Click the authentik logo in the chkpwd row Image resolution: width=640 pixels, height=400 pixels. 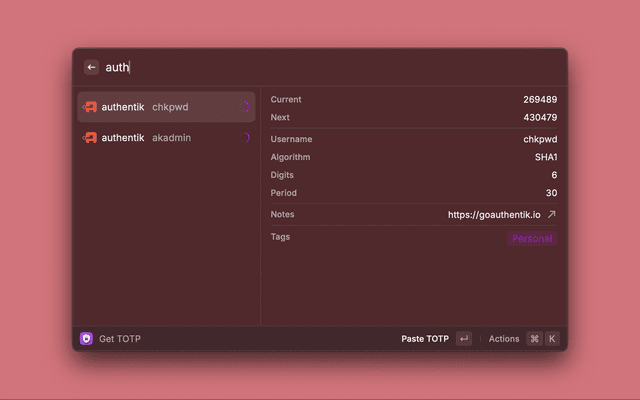tap(90, 107)
